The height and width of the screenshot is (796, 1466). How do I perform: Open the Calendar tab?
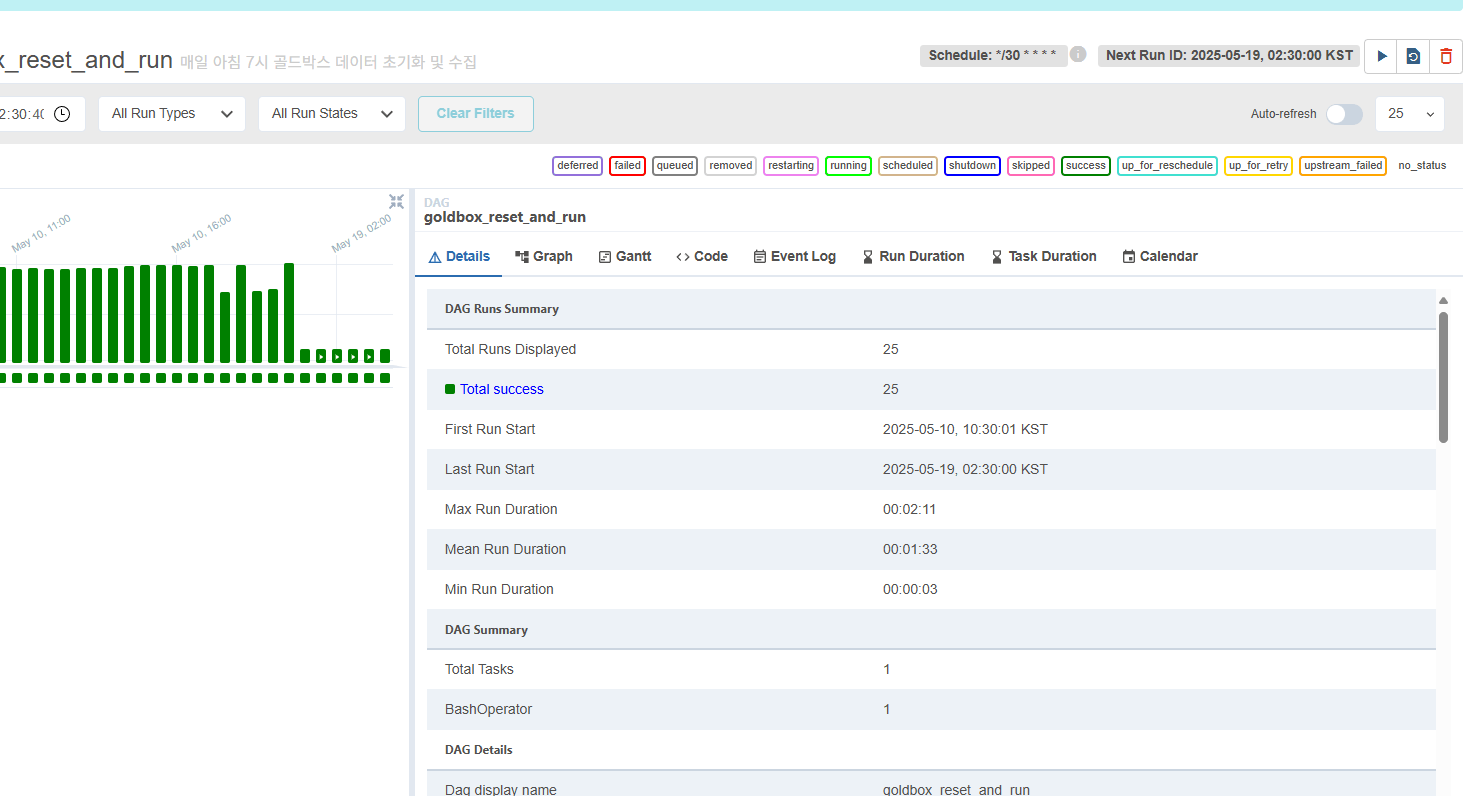(x=1160, y=257)
